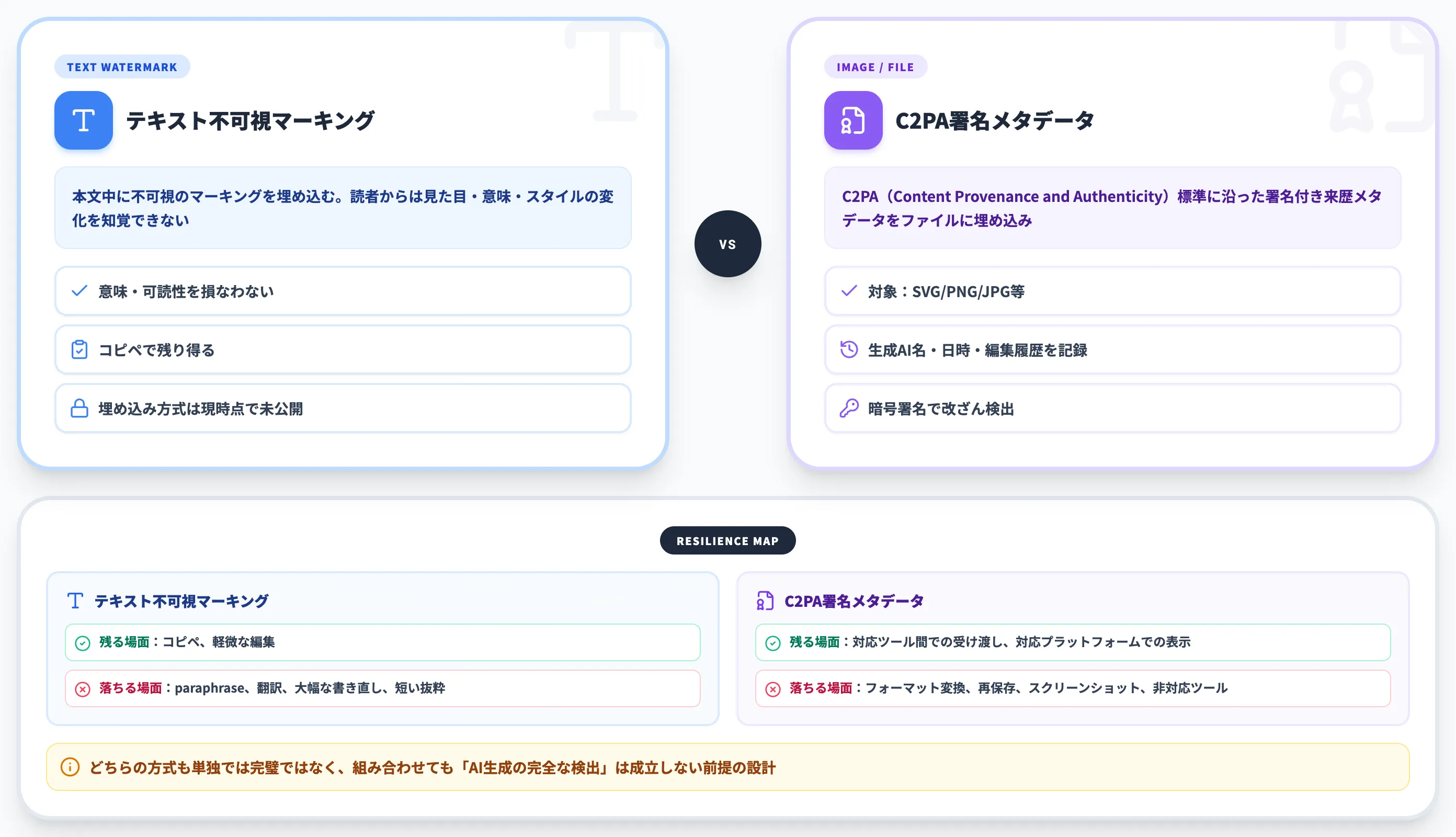Click the history clock icon beside 生成AI名・日時
The image size is (1456, 837).
pyautogui.click(x=849, y=349)
